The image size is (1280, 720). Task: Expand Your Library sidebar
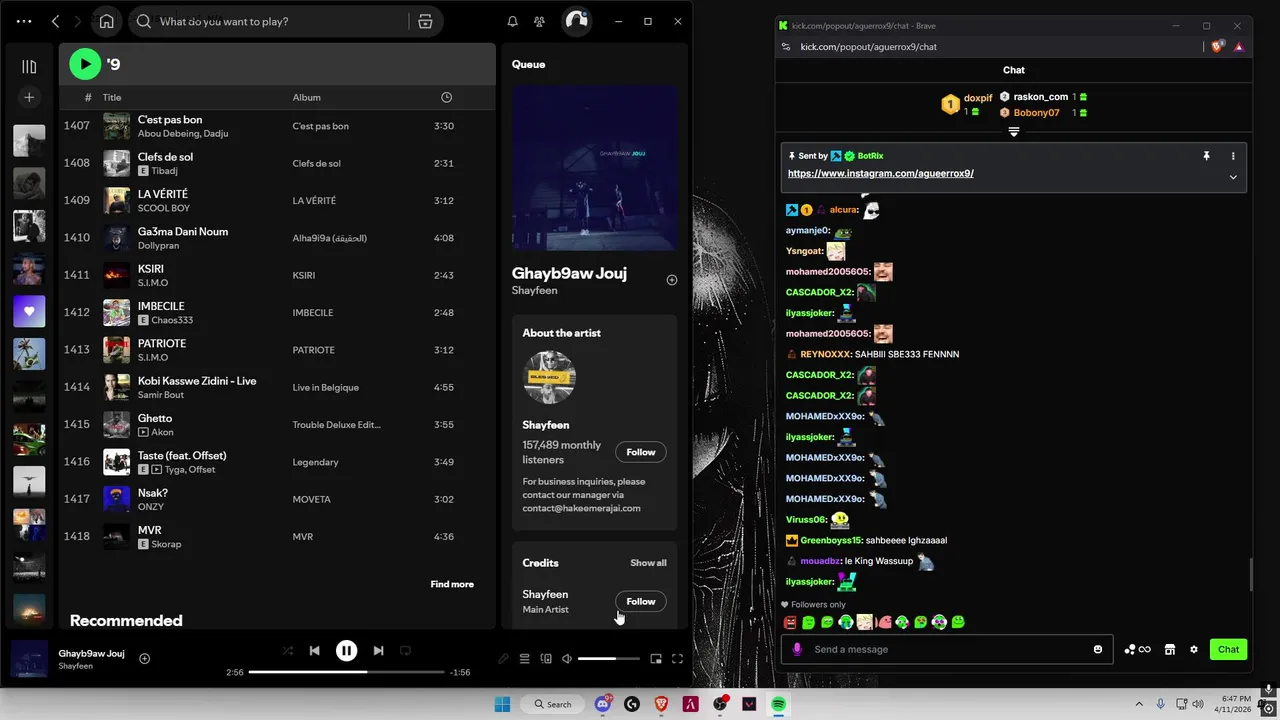click(29, 66)
